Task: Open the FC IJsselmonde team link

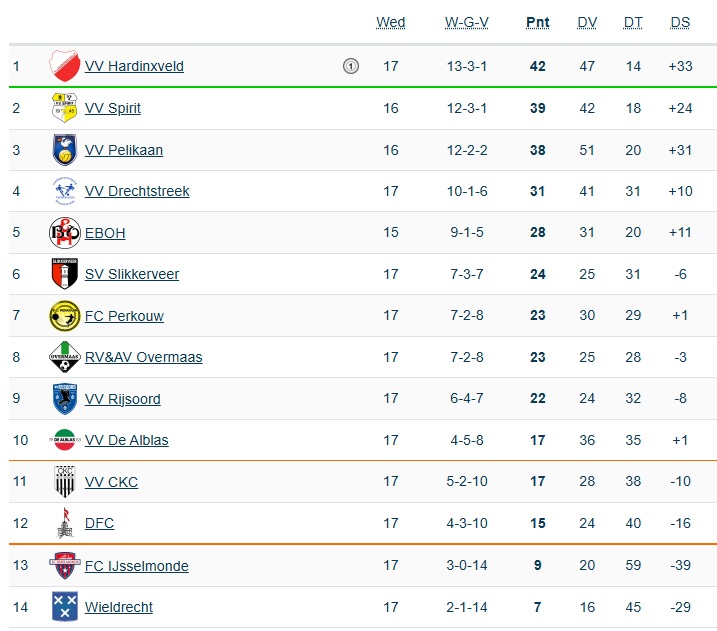Action: tap(136, 566)
